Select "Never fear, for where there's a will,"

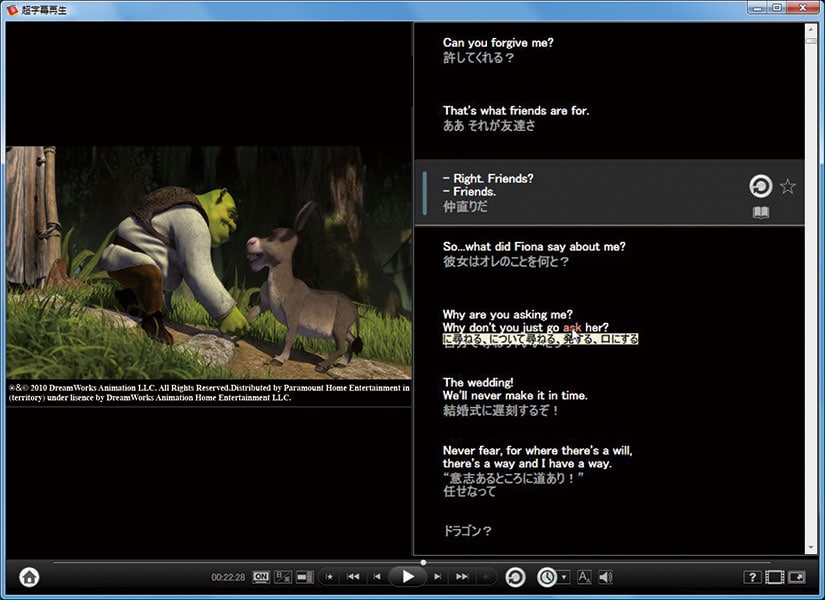point(537,451)
